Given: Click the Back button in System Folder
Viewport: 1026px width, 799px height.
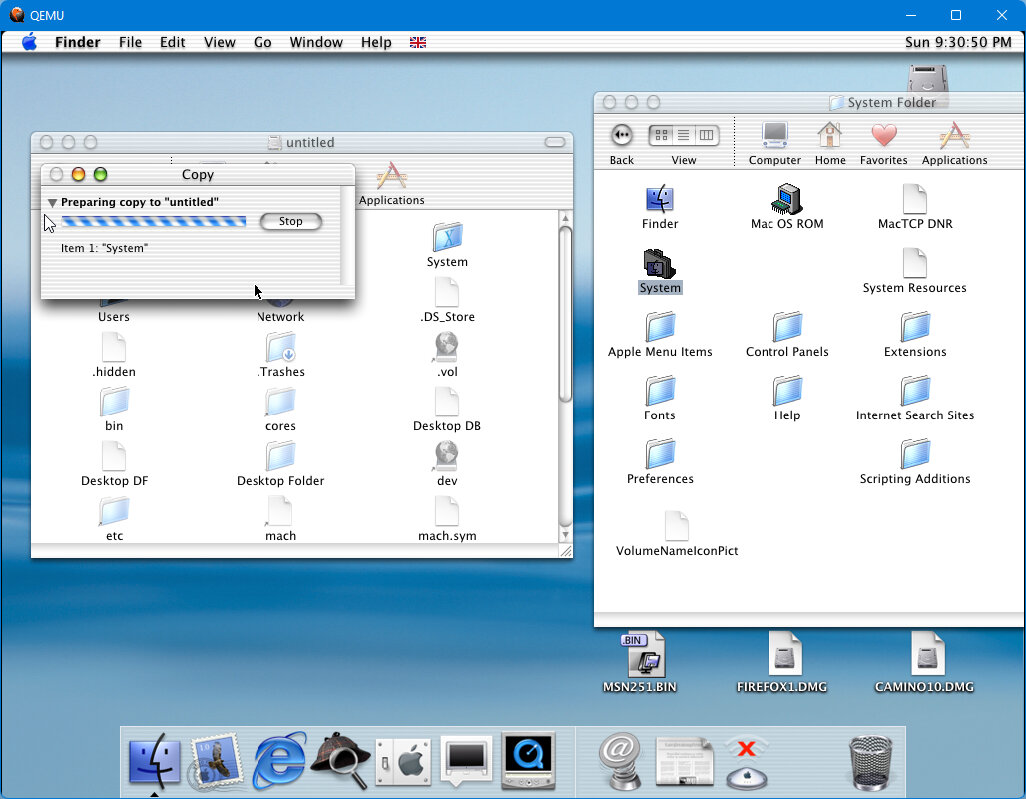Looking at the screenshot, I should click(x=622, y=135).
